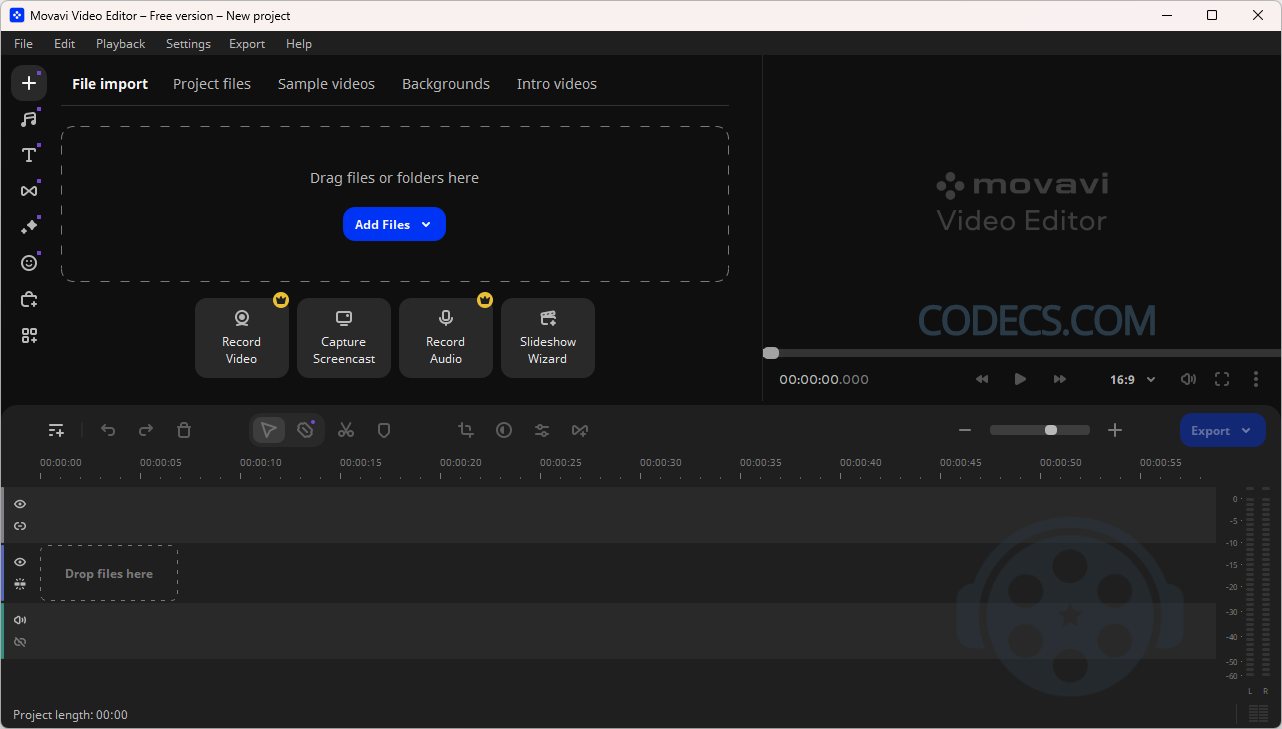Skip to previous frame in preview
1282x729 pixels.
click(982, 379)
